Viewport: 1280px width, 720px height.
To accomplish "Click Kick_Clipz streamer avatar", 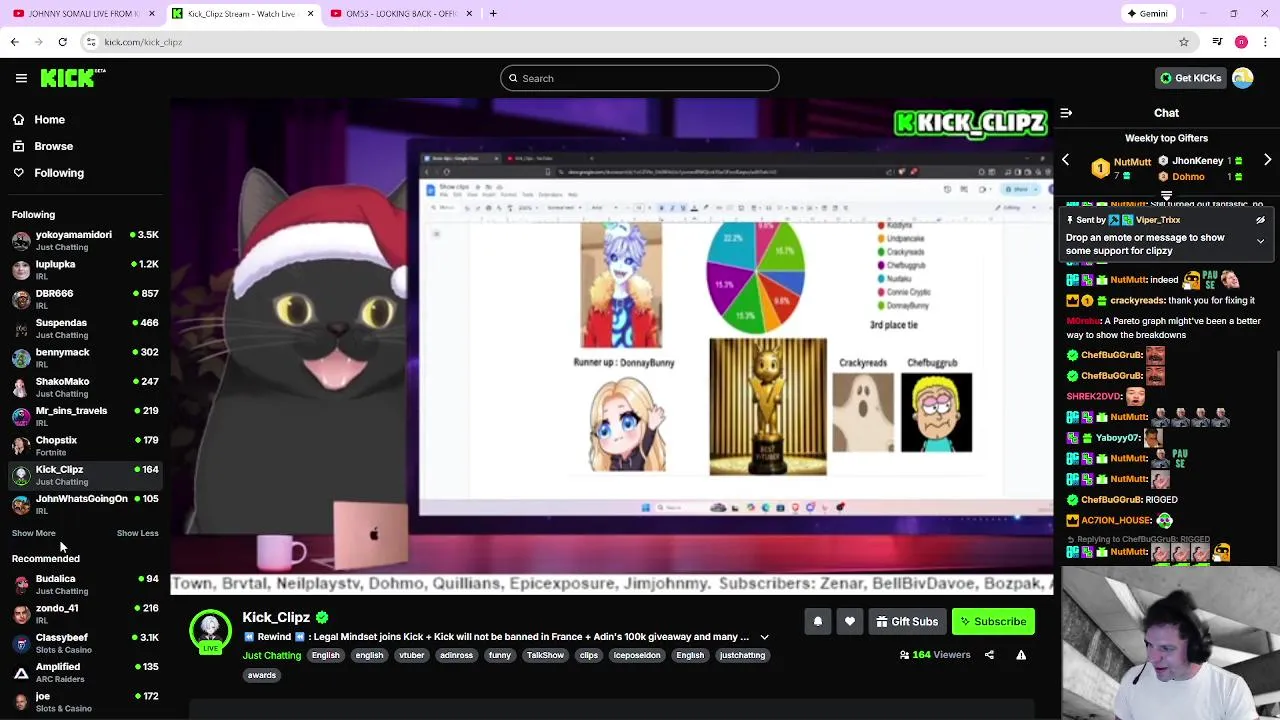I will (x=210, y=631).
